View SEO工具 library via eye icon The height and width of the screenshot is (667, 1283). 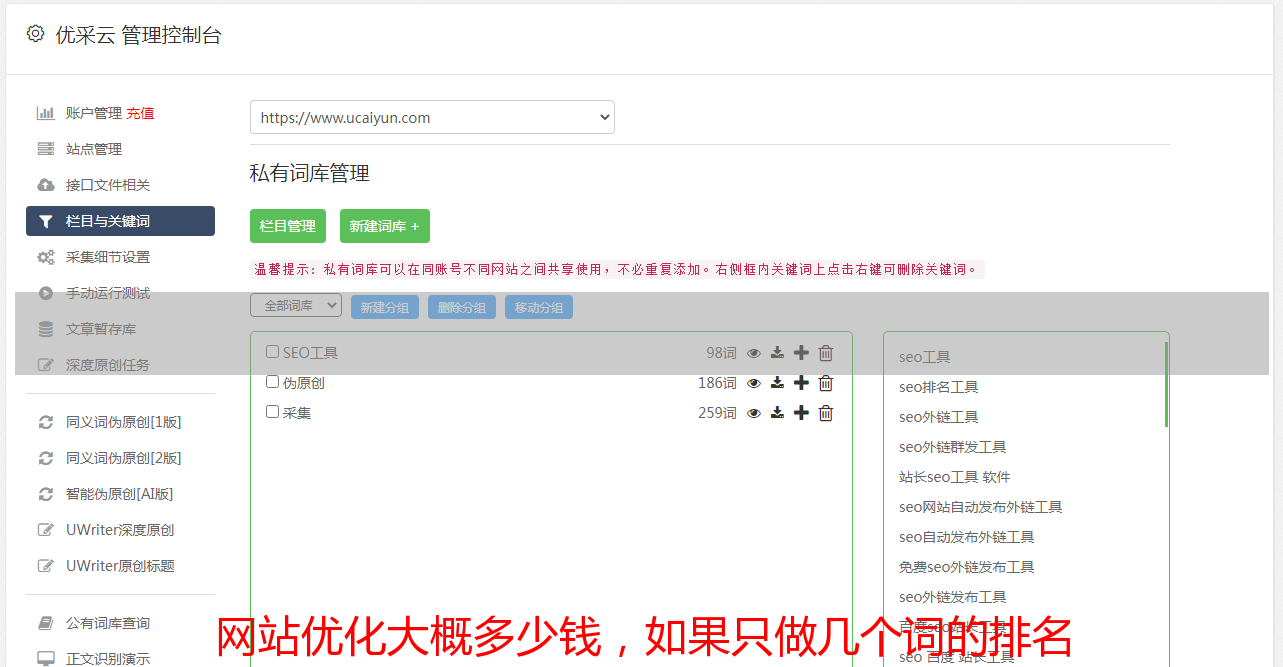(754, 353)
